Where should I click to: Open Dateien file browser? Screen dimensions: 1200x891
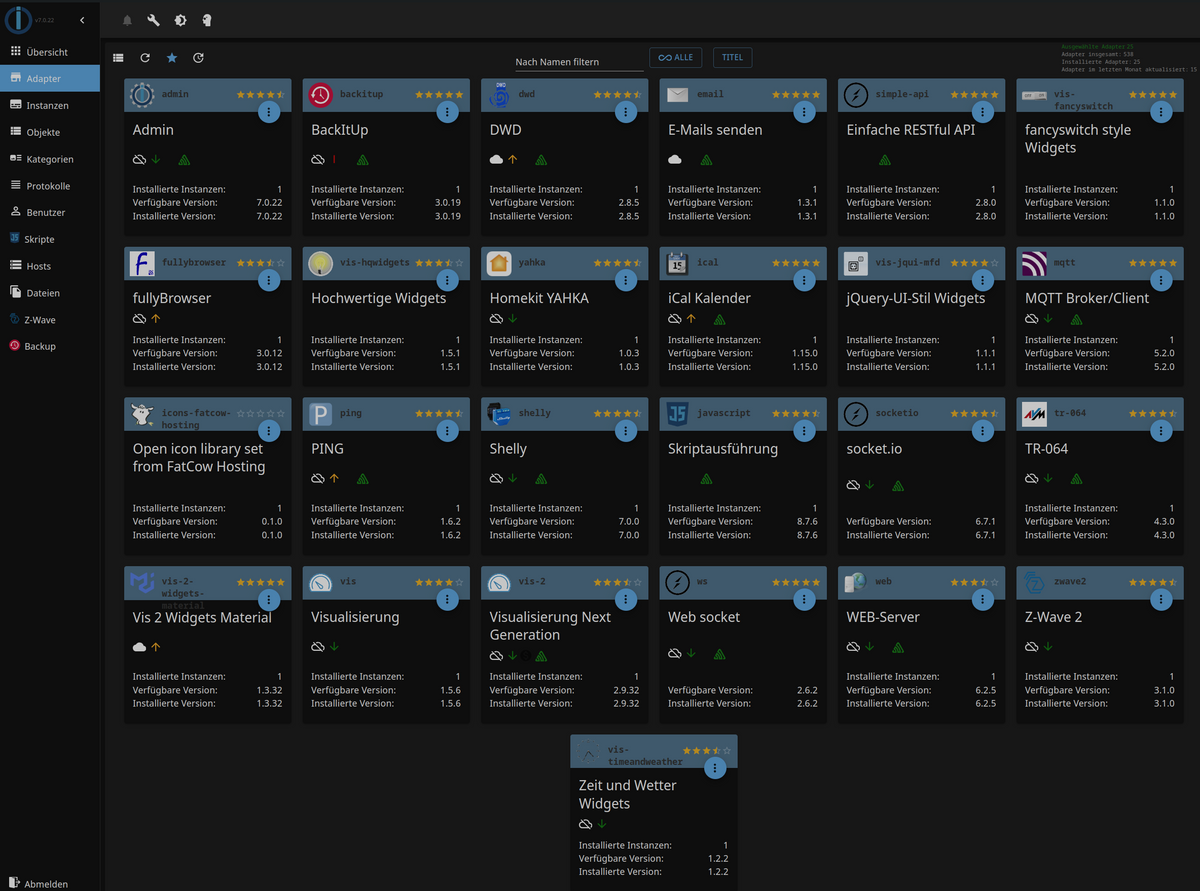point(50,293)
